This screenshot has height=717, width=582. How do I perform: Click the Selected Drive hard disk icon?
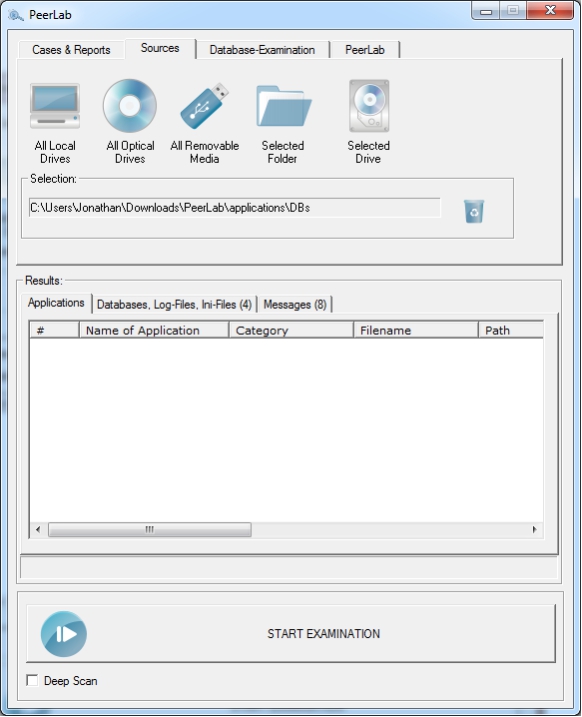click(369, 106)
